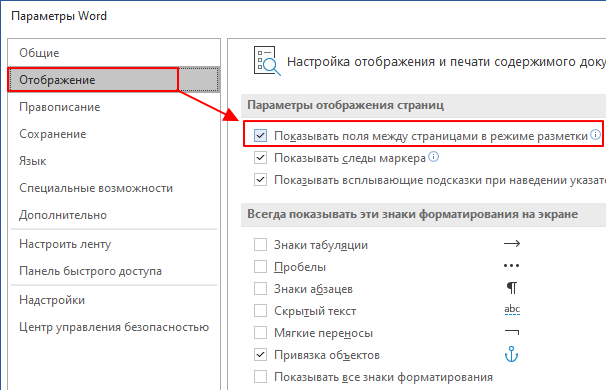This screenshot has width=606, height=390.
Task: Click the soft hyphen symbol icon
Action: click(x=512, y=332)
